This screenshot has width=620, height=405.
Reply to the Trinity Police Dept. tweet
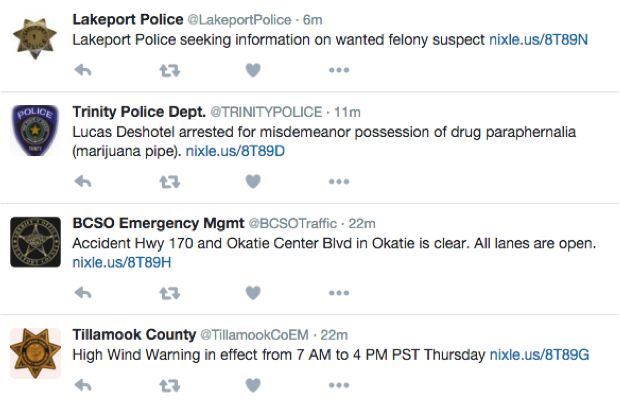83,182
